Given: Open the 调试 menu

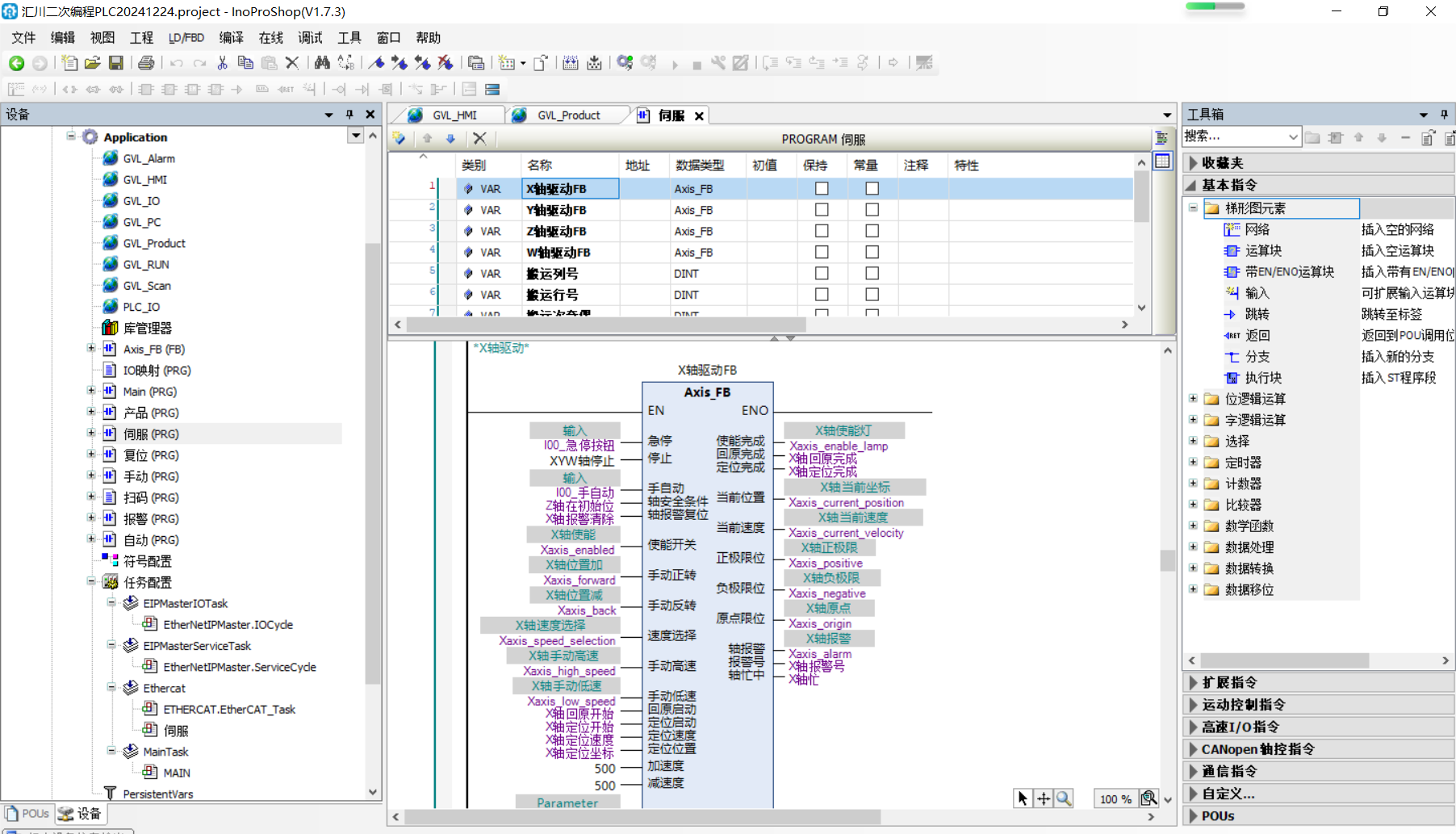Looking at the screenshot, I should (310, 38).
